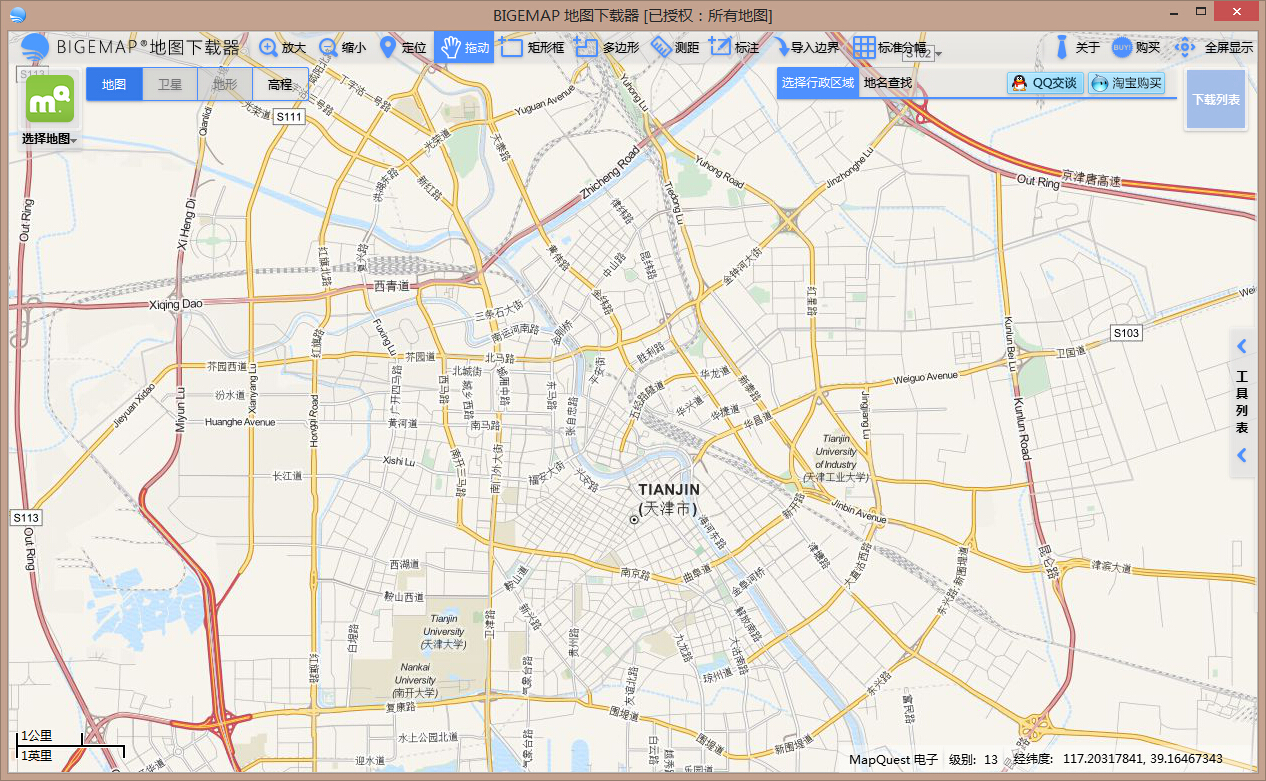Switch to the 高程 elevation tab
The width and height of the screenshot is (1266, 781).
coord(280,84)
